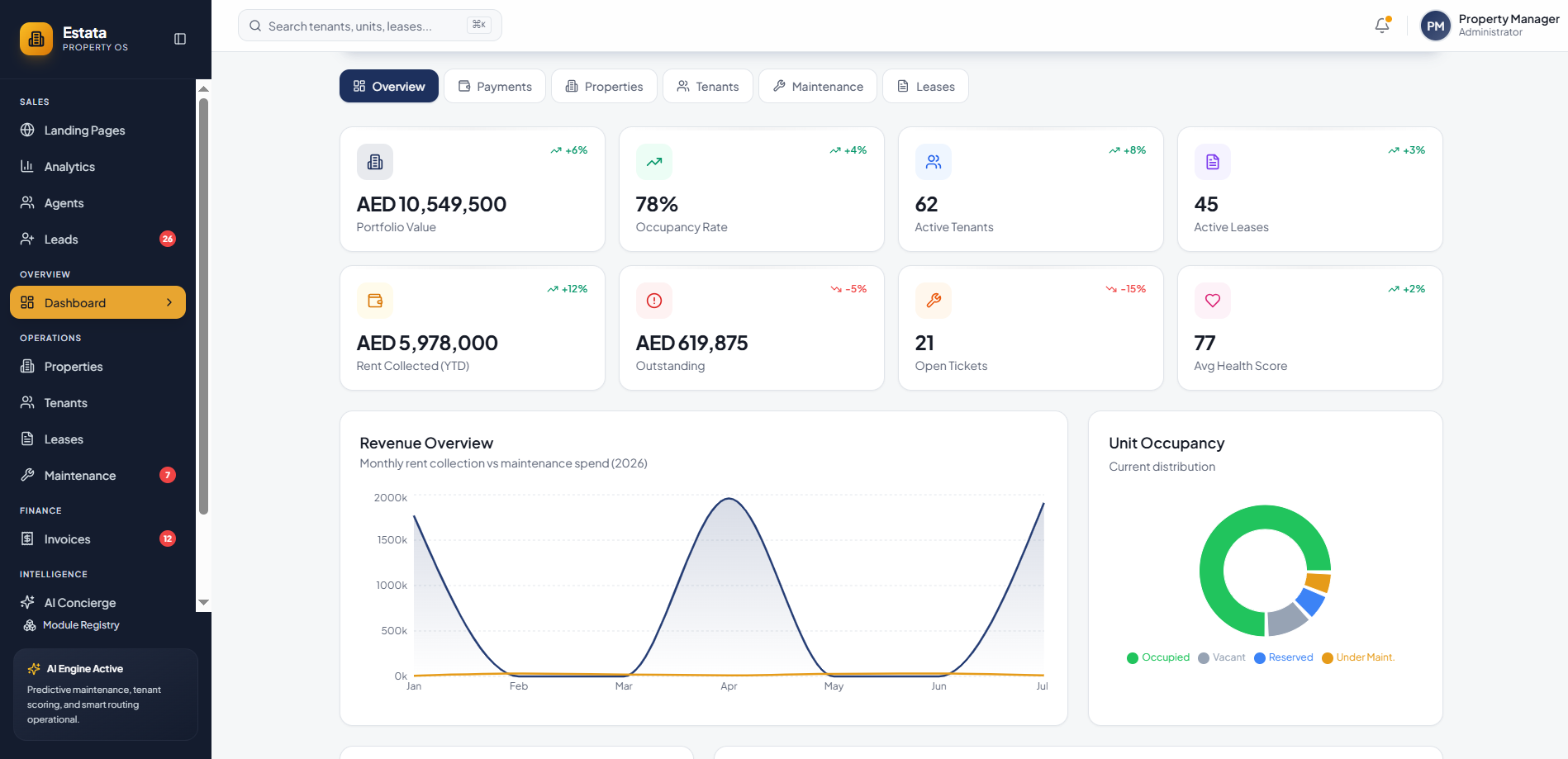Click sidebar scroll up arrow
This screenshot has width=1568, height=759.
[203, 88]
